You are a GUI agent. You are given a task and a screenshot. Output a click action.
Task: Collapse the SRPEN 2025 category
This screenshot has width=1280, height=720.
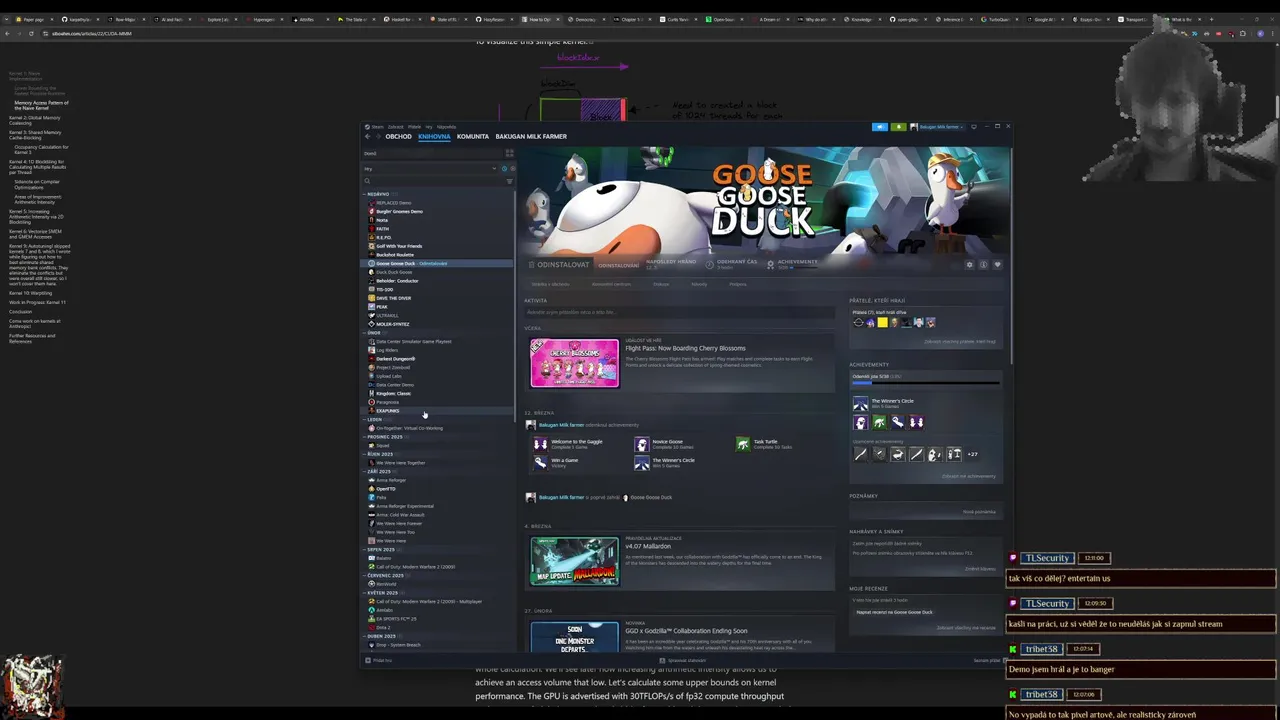[x=365, y=550]
